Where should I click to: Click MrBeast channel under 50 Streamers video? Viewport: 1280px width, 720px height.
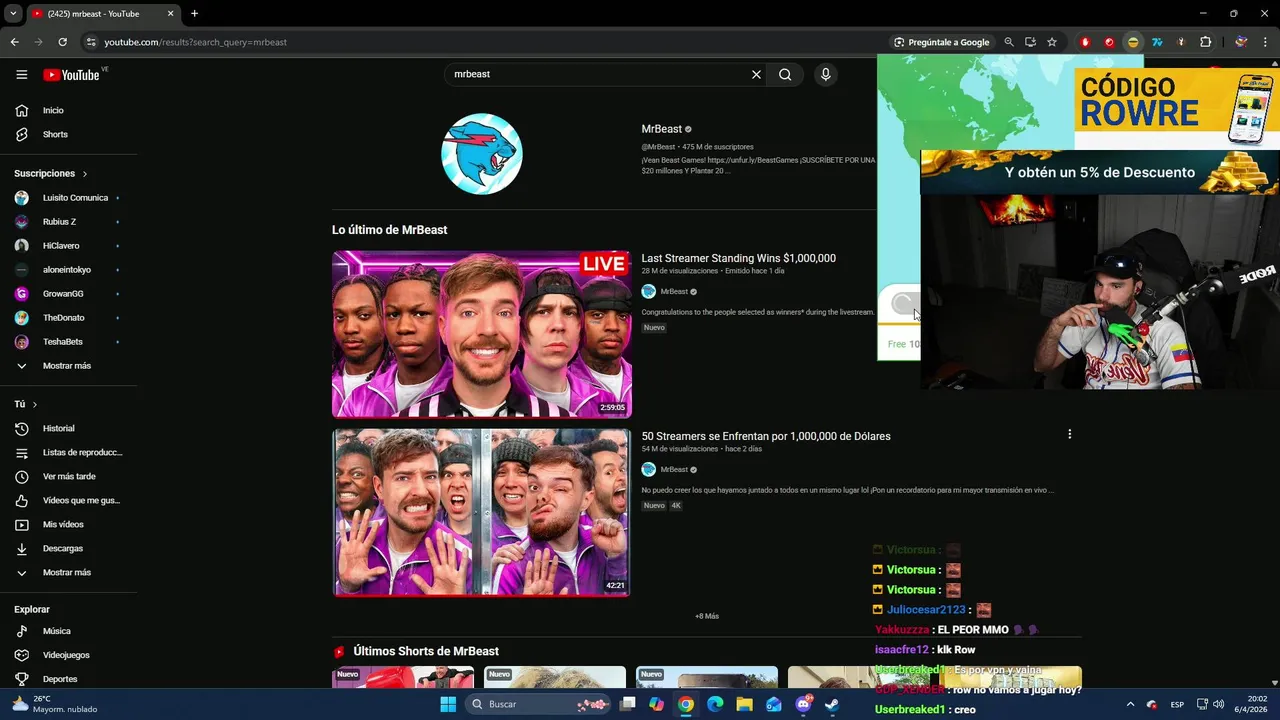coord(674,470)
